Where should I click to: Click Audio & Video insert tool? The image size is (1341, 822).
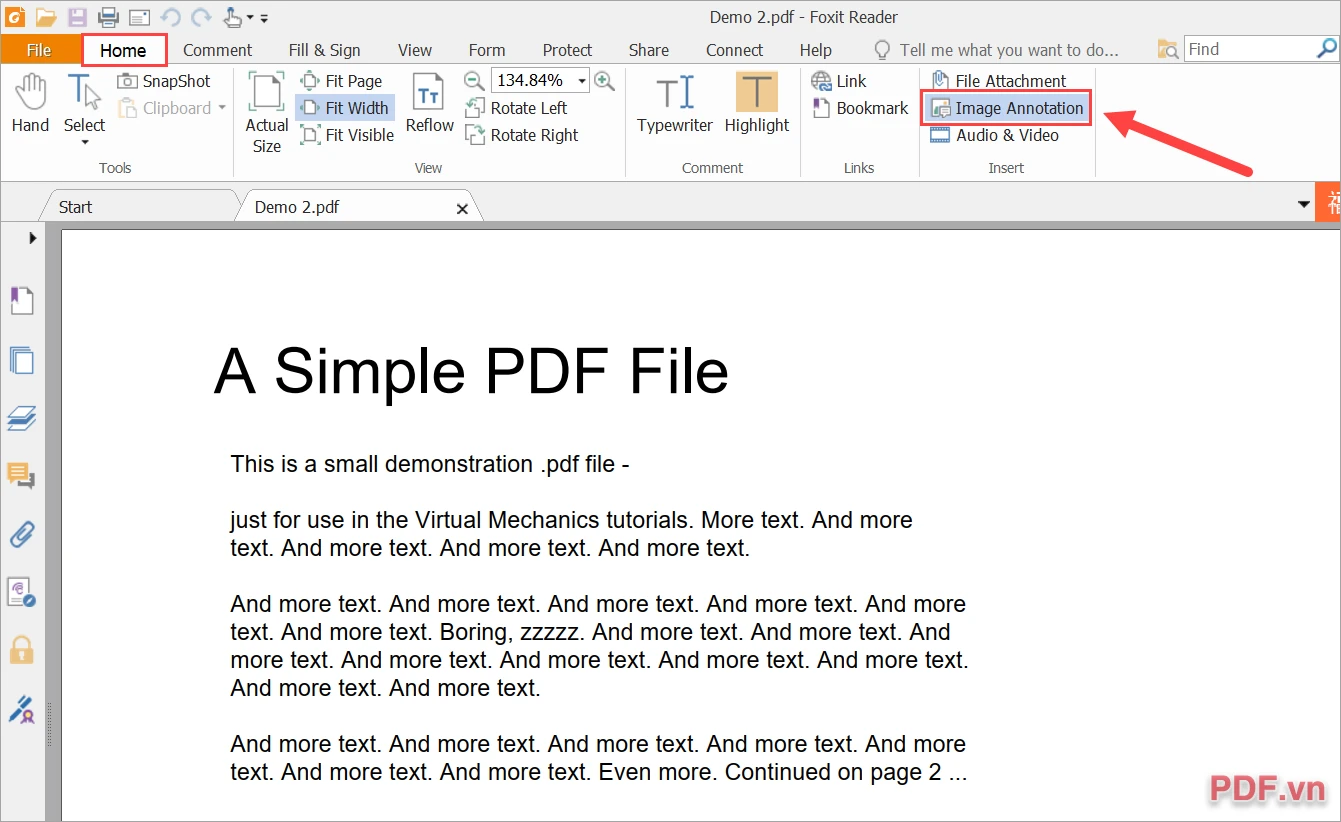[x=994, y=135]
